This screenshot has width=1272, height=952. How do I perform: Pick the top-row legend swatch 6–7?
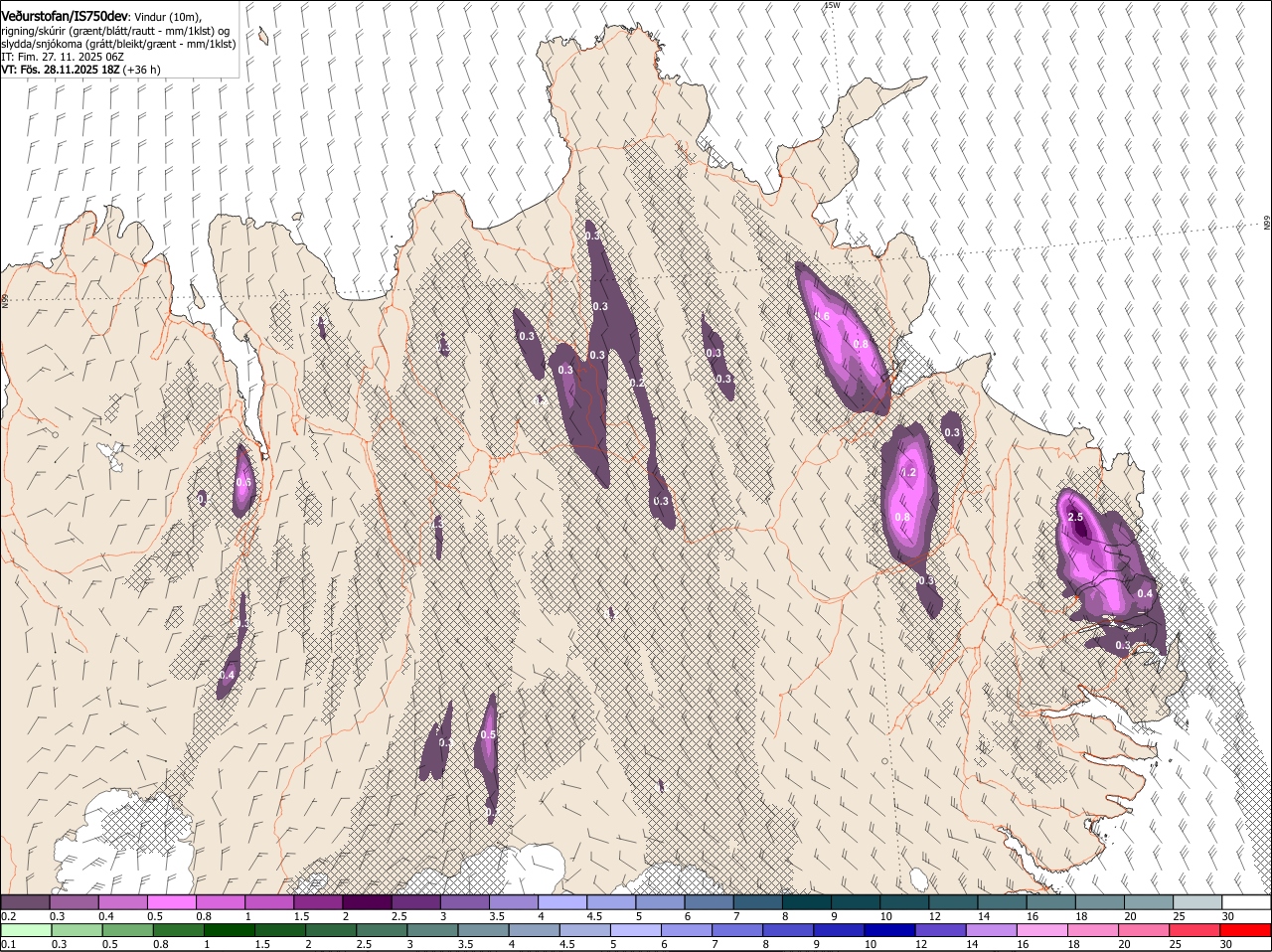(x=709, y=901)
